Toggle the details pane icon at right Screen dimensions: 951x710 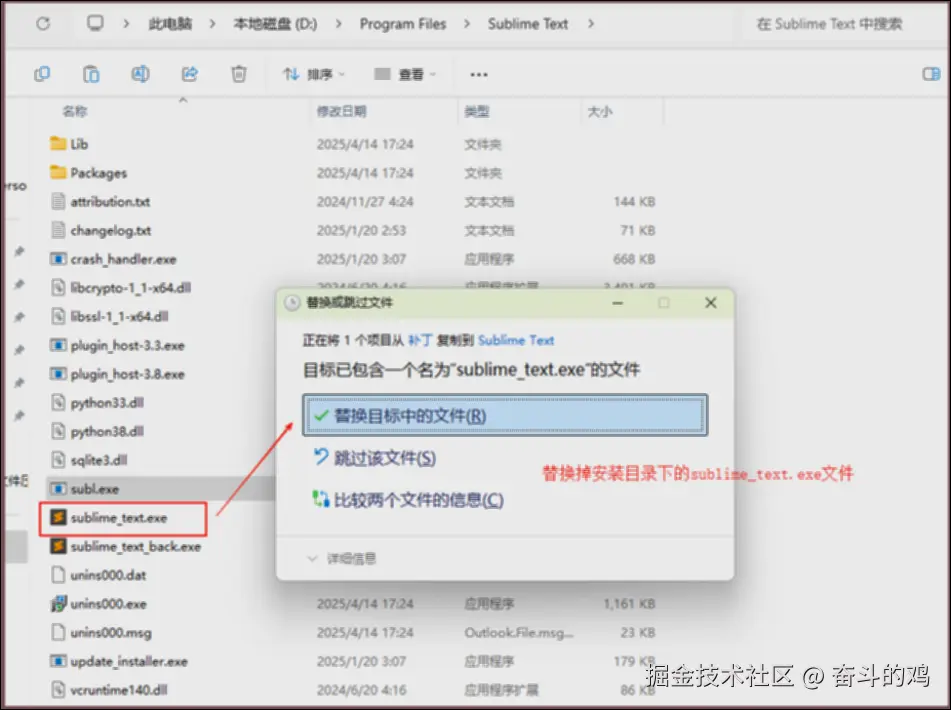931,74
